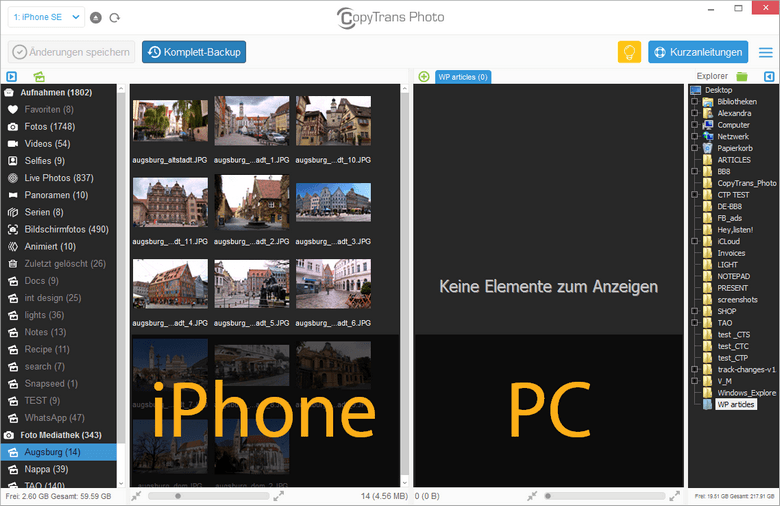Click the yellow lightbulb tips icon

tap(629, 52)
